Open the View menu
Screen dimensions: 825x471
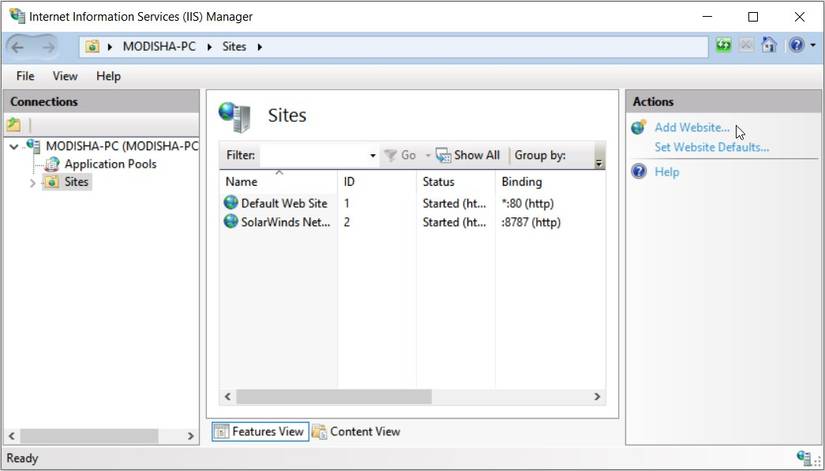coord(65,76)
